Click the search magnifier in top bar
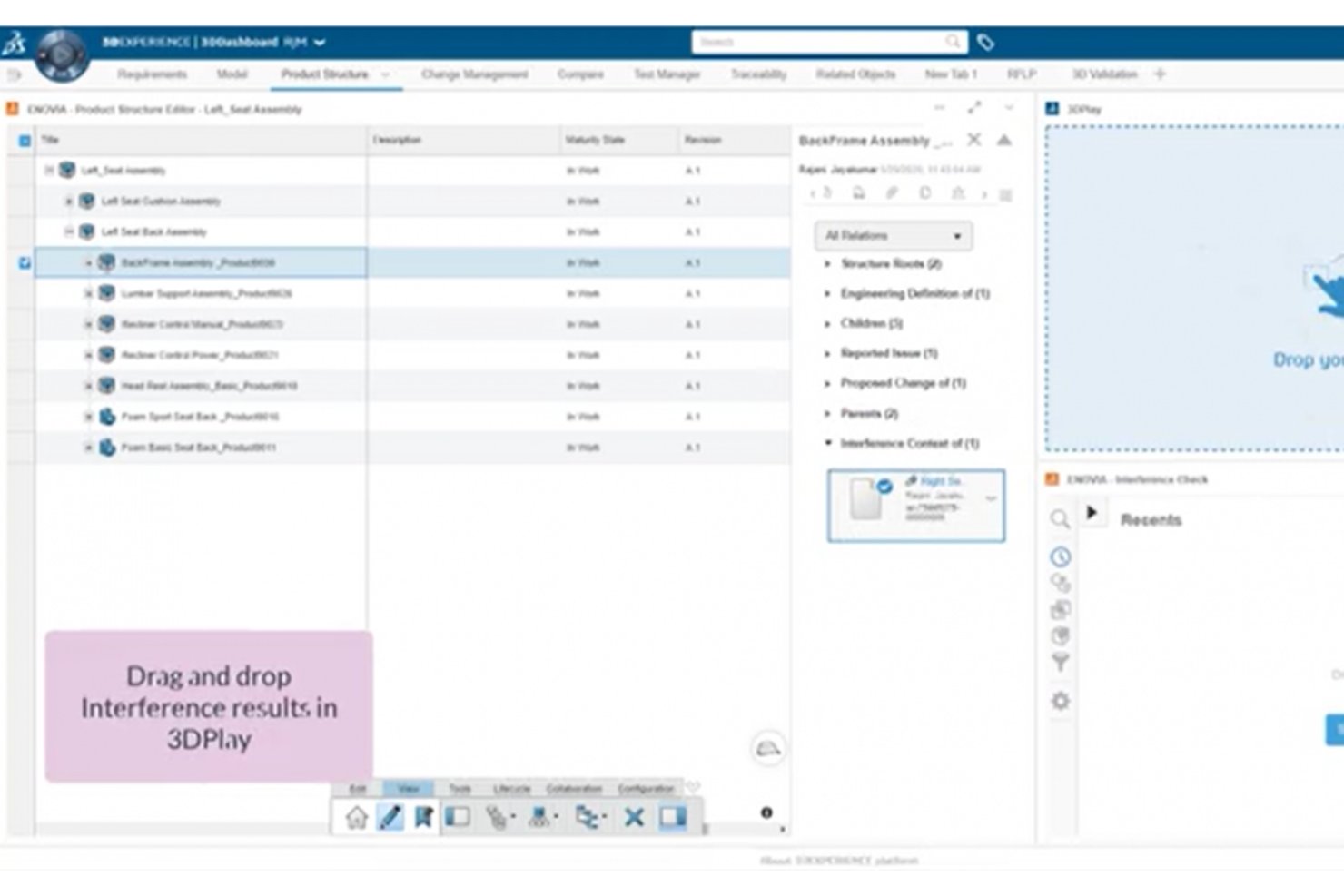Viewport: 1344px width, 896px height. (953, 42)
